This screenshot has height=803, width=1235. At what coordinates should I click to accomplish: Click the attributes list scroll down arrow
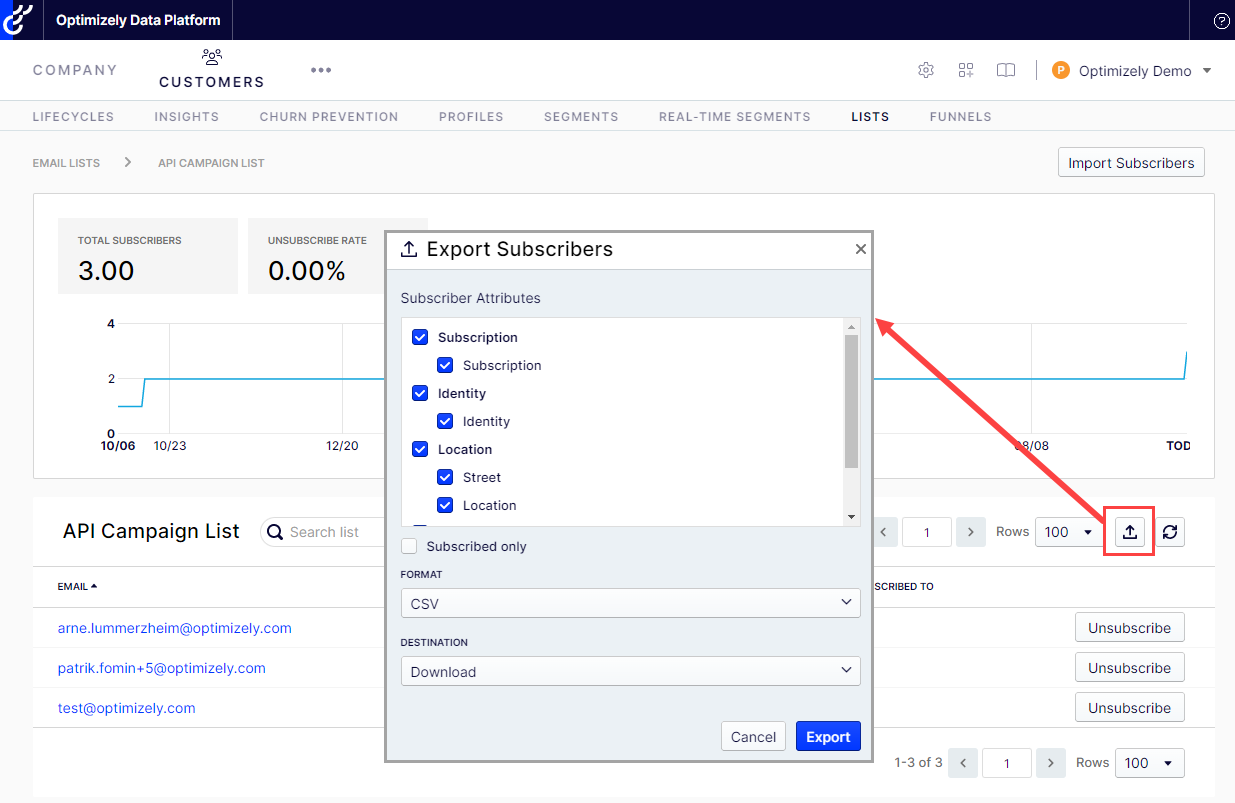pyautogui.click(x=852, y=517)
